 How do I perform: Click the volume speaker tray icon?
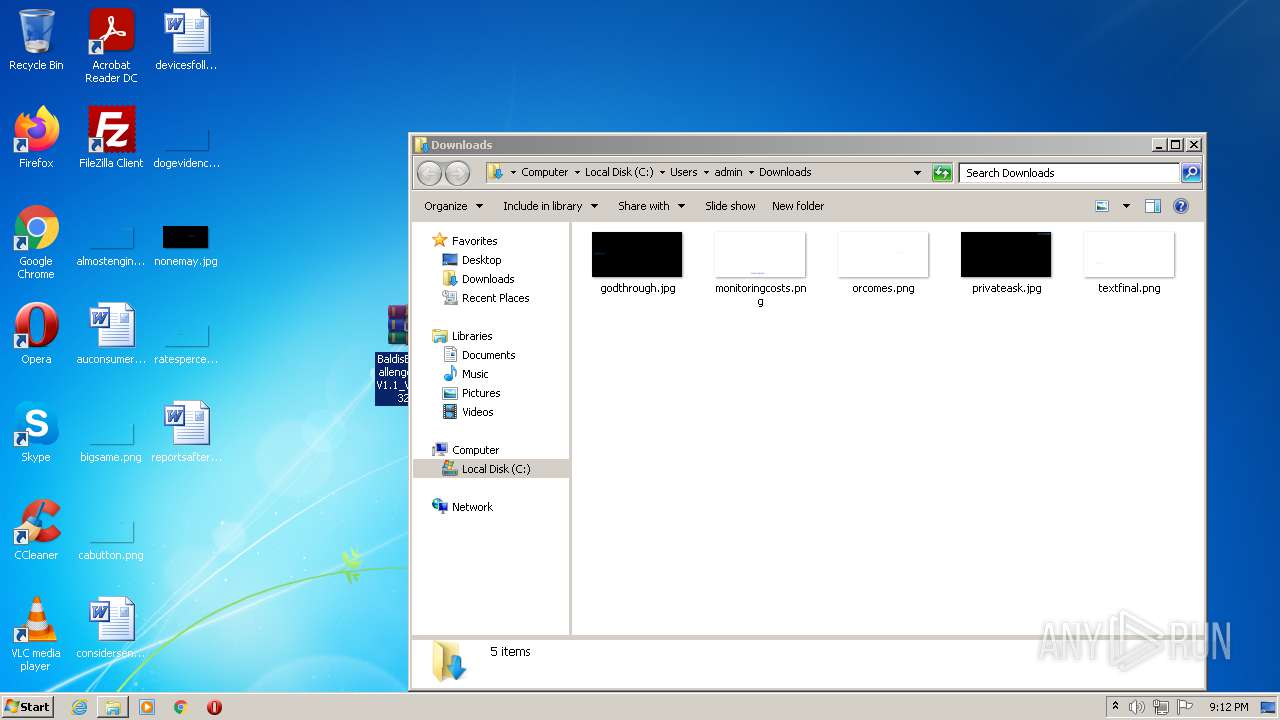click(x=1137, y=707)
